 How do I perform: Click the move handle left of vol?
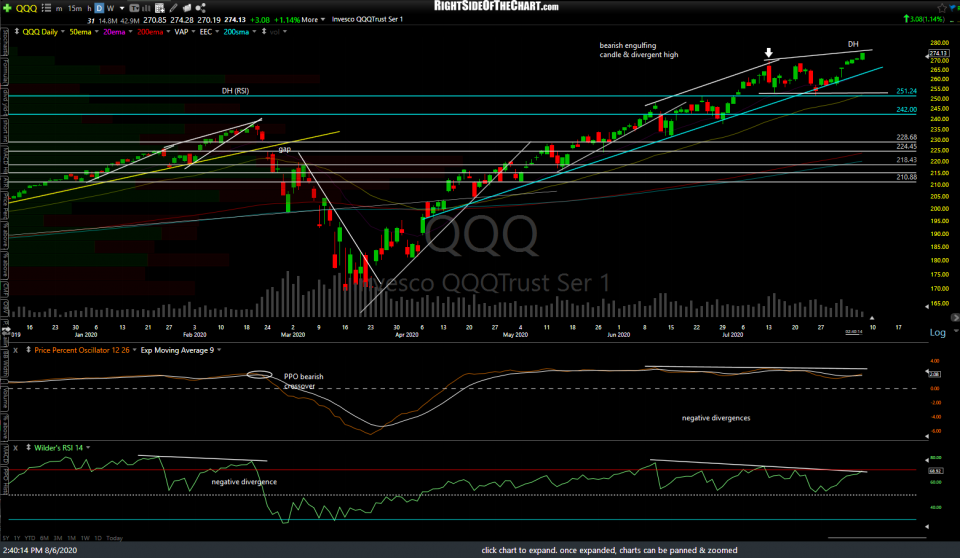(x=264, y=32)
